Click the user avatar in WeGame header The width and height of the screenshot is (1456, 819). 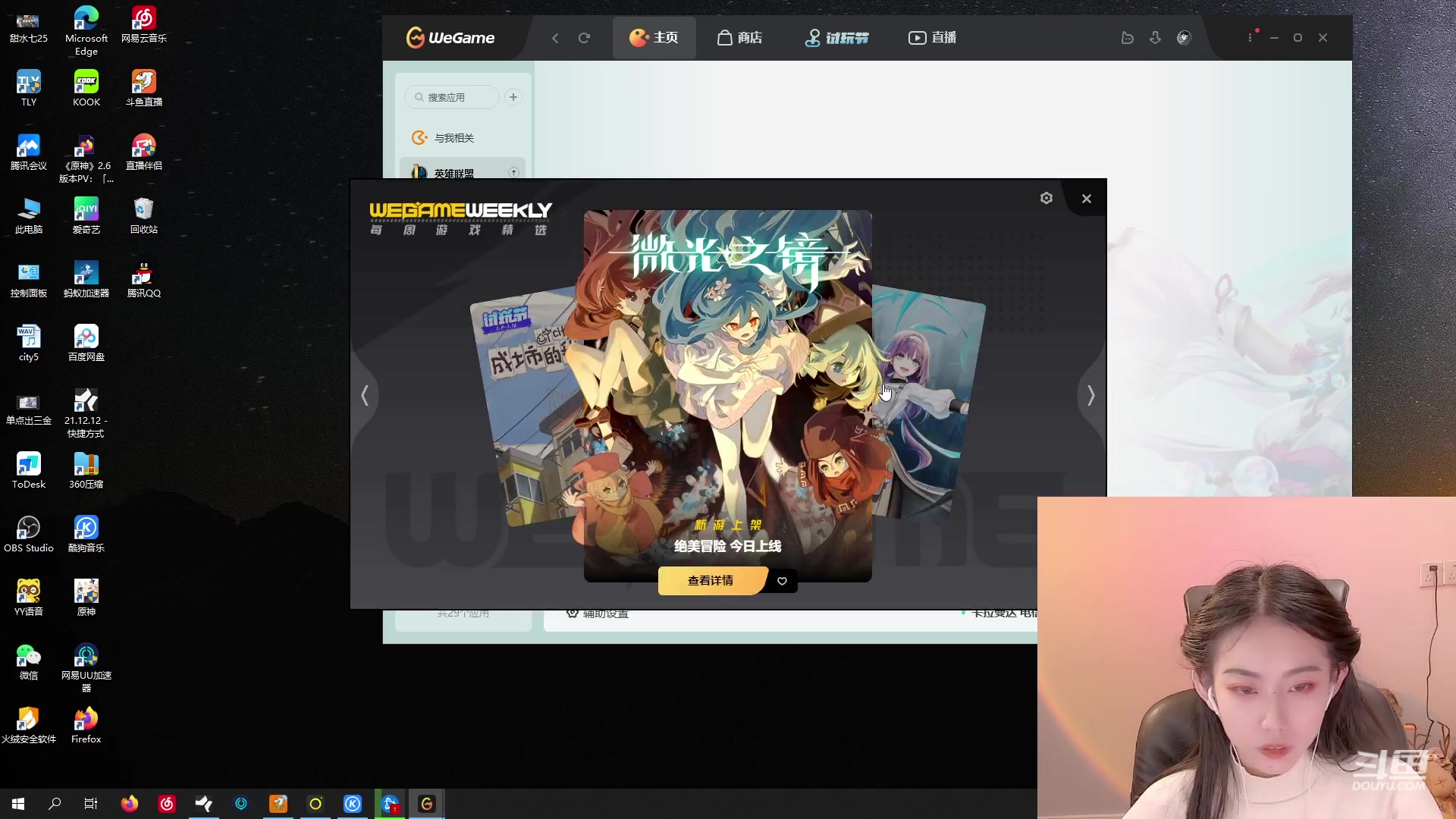tap(1184, 38)
